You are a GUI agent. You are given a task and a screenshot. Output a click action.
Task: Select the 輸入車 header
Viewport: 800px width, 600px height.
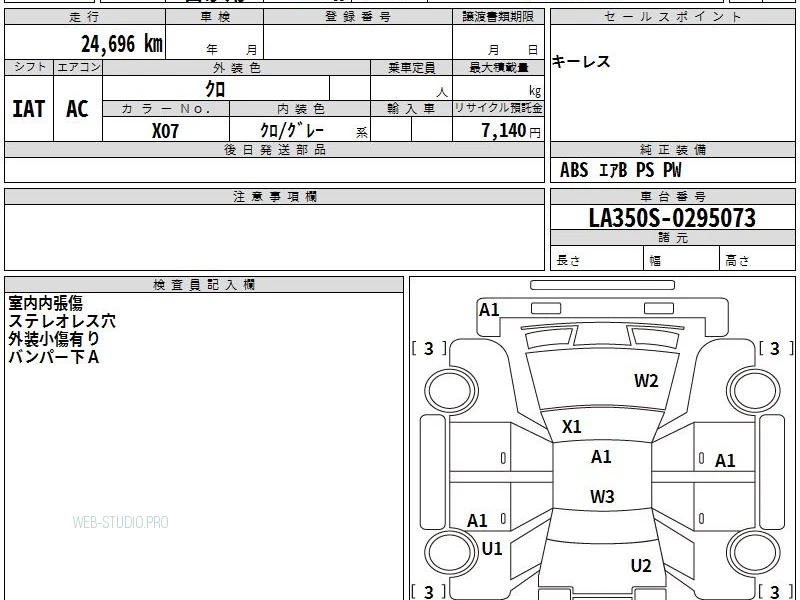pos(411,109)
